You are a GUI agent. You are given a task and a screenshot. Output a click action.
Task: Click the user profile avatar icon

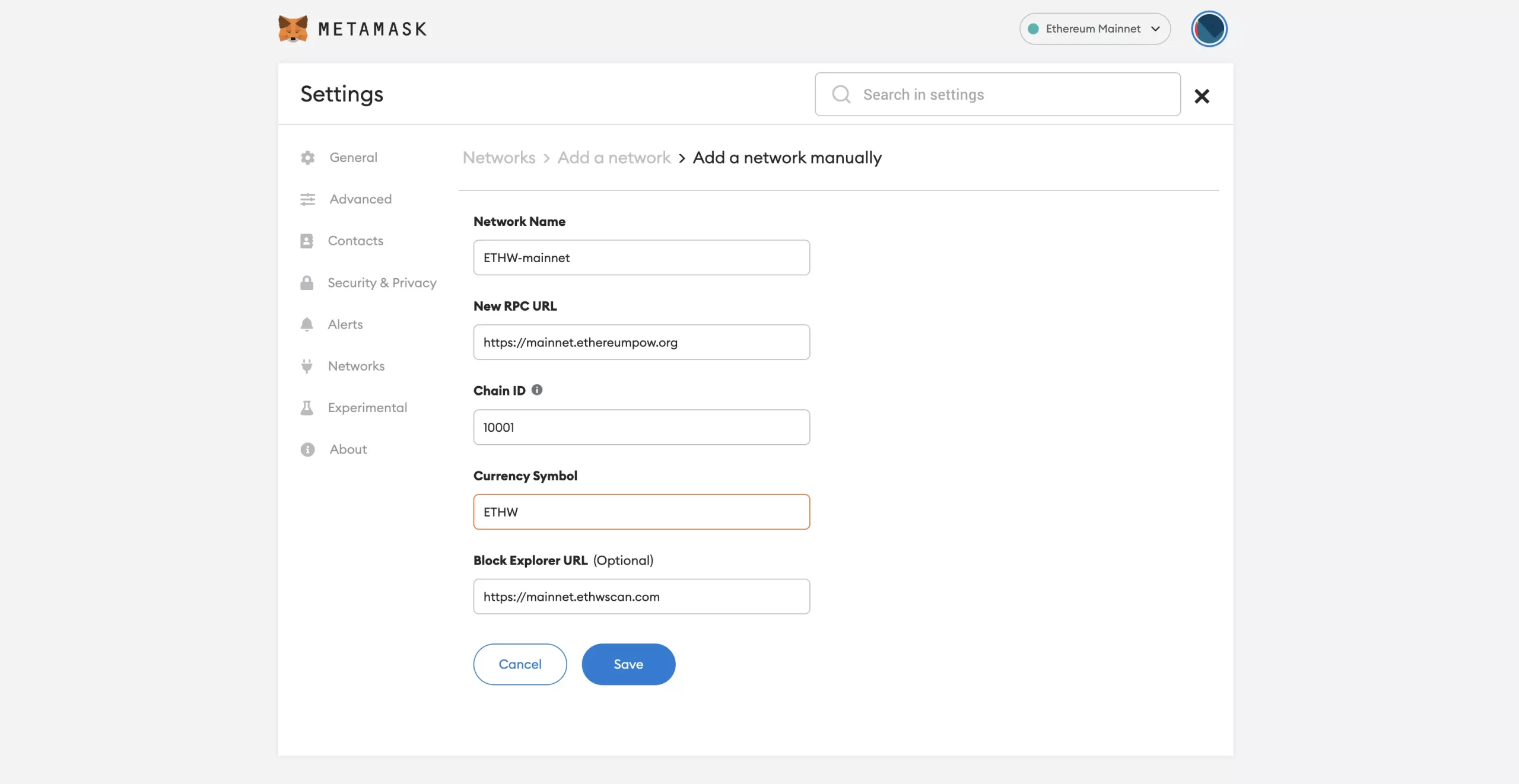coord(1209,28)
